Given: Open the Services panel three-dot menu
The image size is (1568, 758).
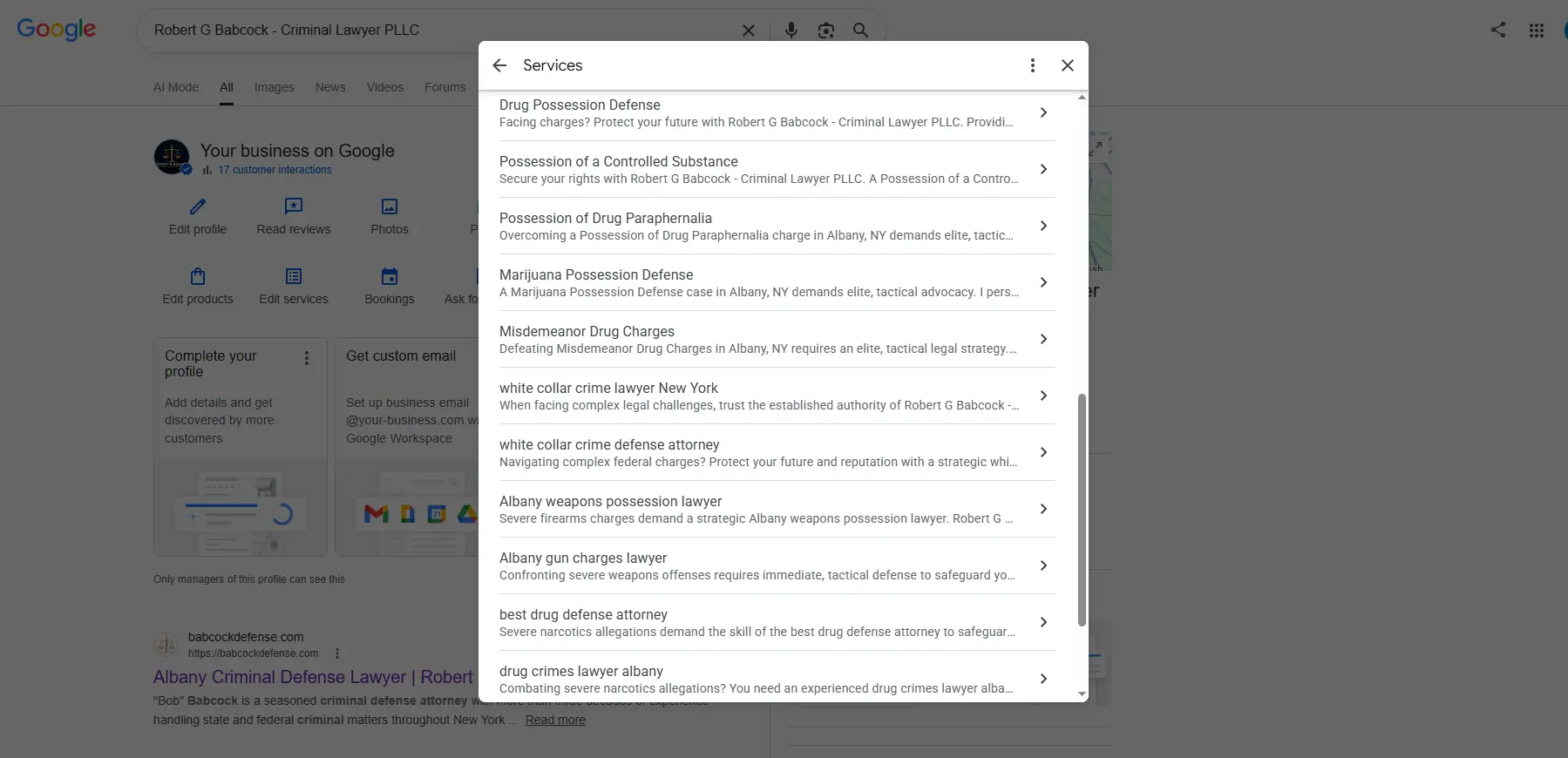Looking at the screenshot, I should pyautogui.click(x=1033, y=65).
